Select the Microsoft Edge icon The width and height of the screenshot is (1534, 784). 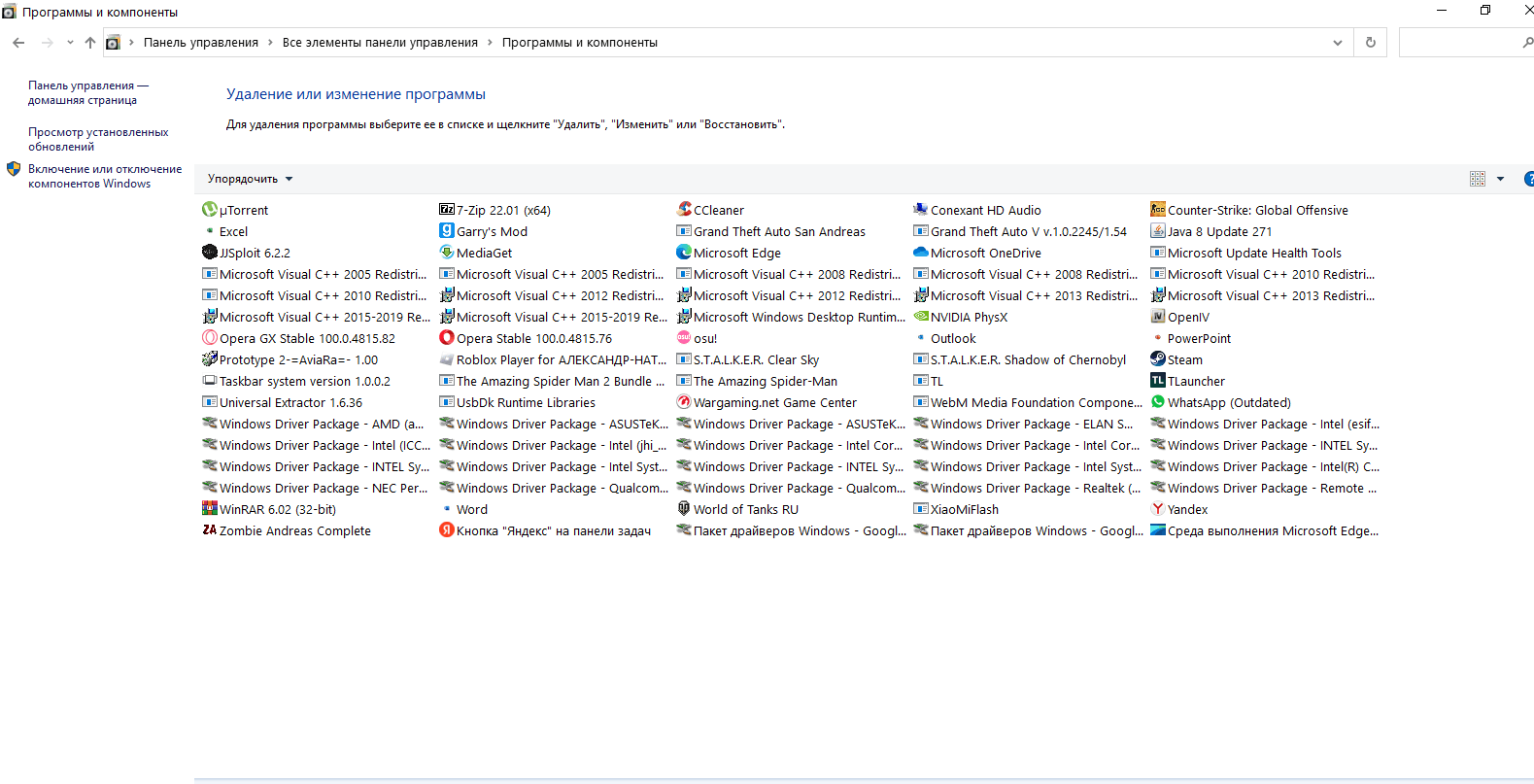pyautogui.click(x=683, y=252)
